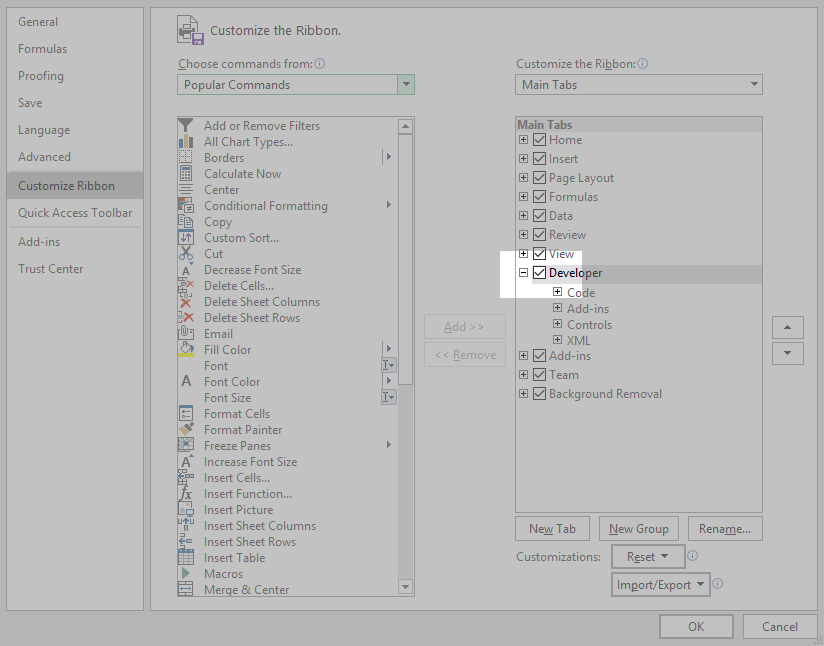Click the New Group button
824x646 pixels.
point(639,529)
